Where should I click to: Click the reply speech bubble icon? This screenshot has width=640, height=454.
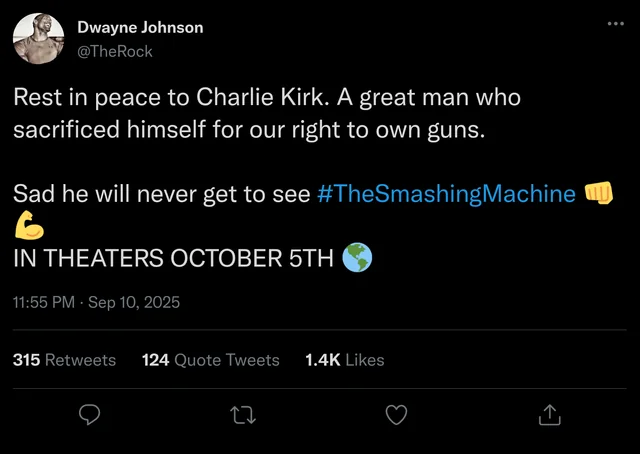coord(89,413)
